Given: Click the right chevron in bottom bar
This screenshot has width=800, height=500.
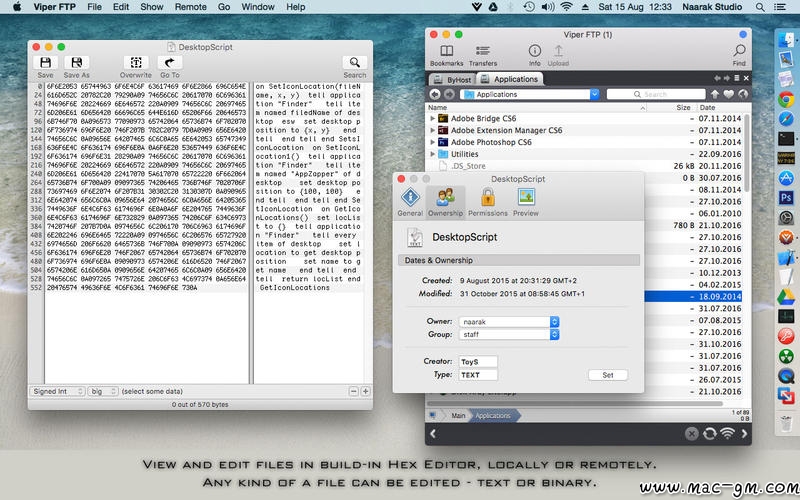Looking at the screenshot, I should 744,434.
